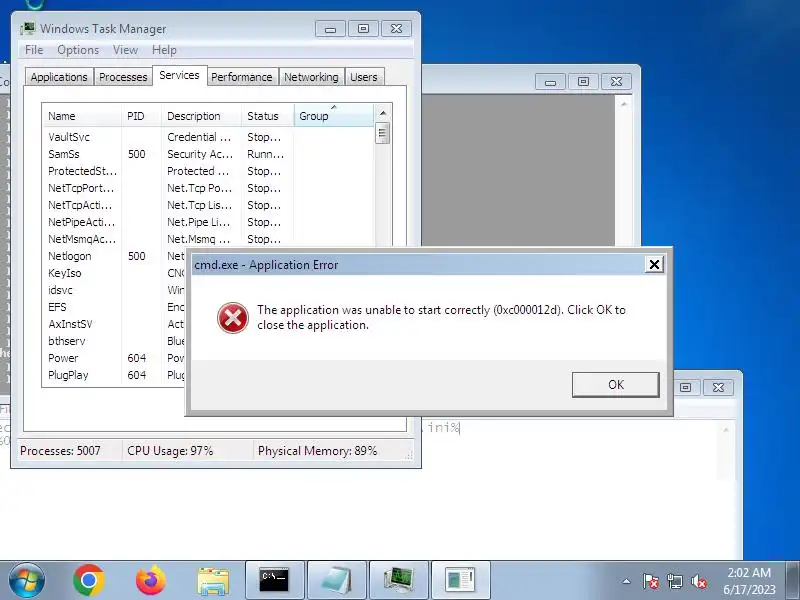Switch to the Processes tab
This screenshot has height=600, width=800.
point(123,77)
